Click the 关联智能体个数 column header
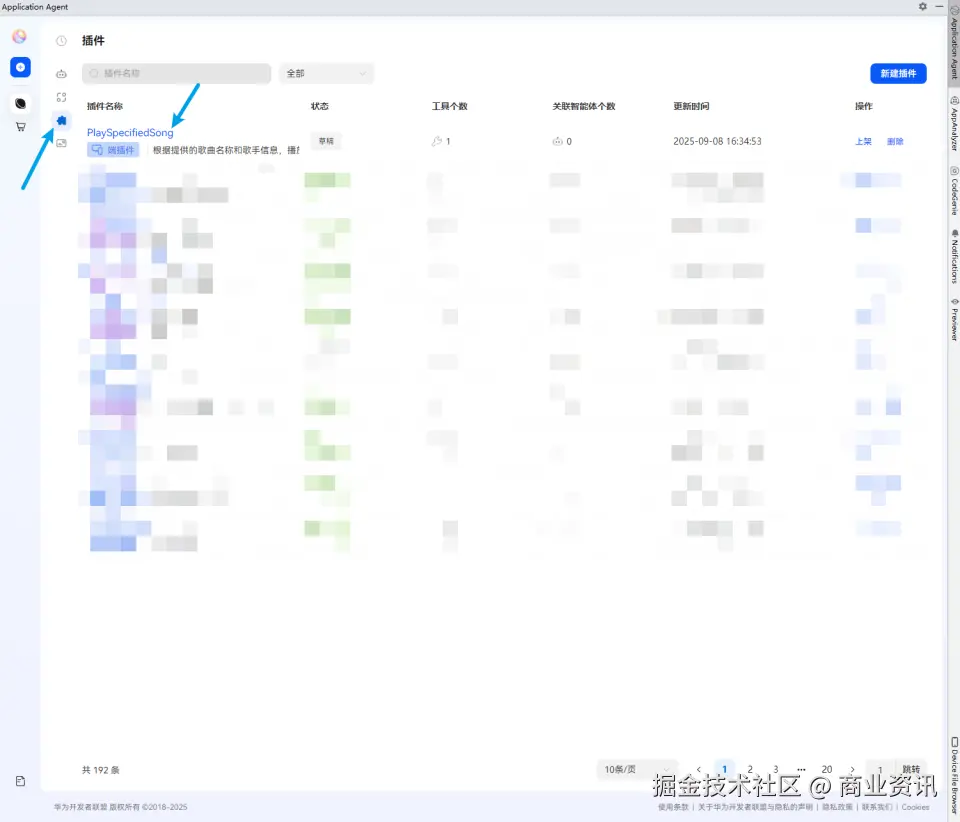 [x=583, y=106]
